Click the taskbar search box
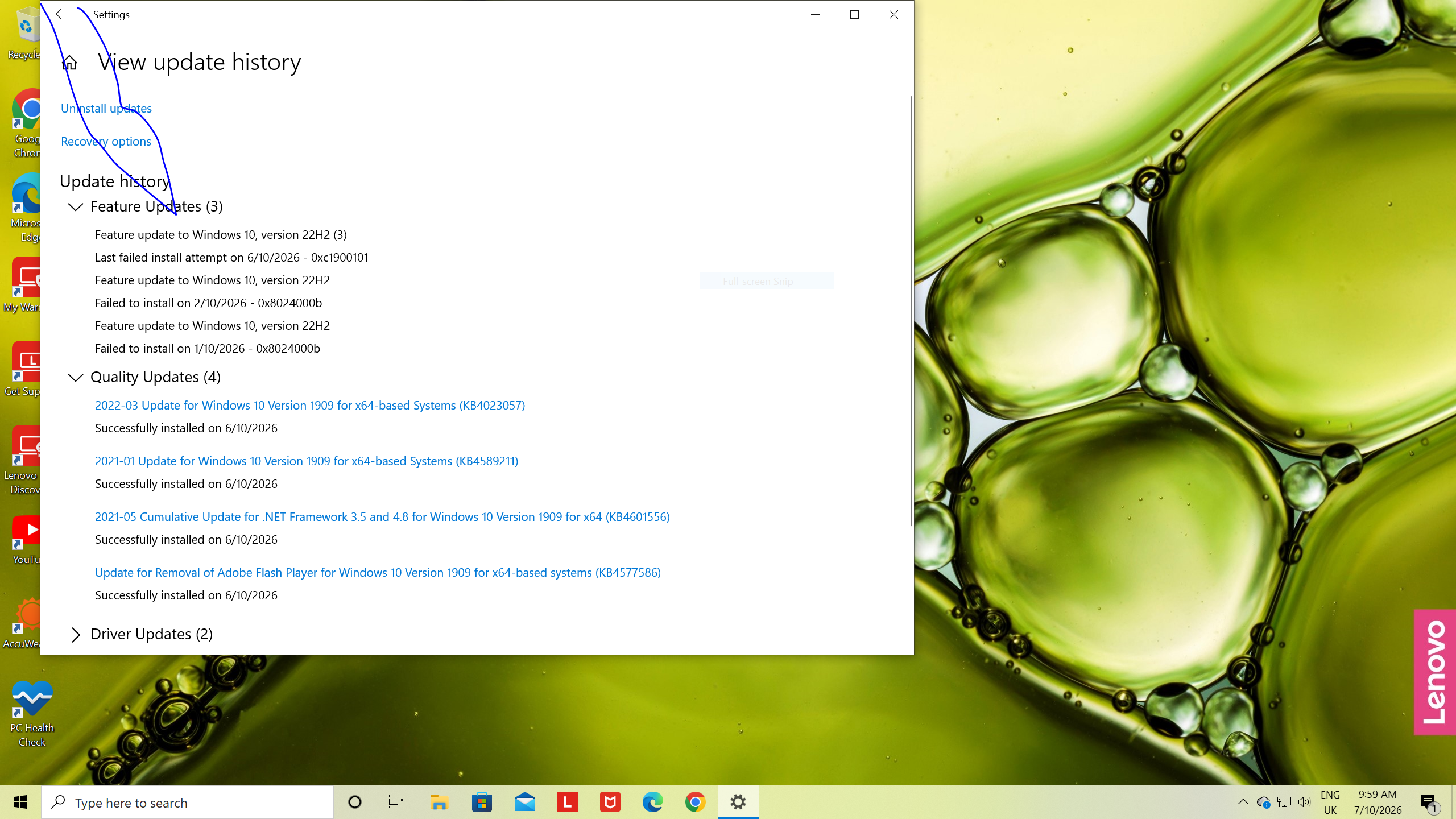Screen dimensions: 1456x819 188,803
